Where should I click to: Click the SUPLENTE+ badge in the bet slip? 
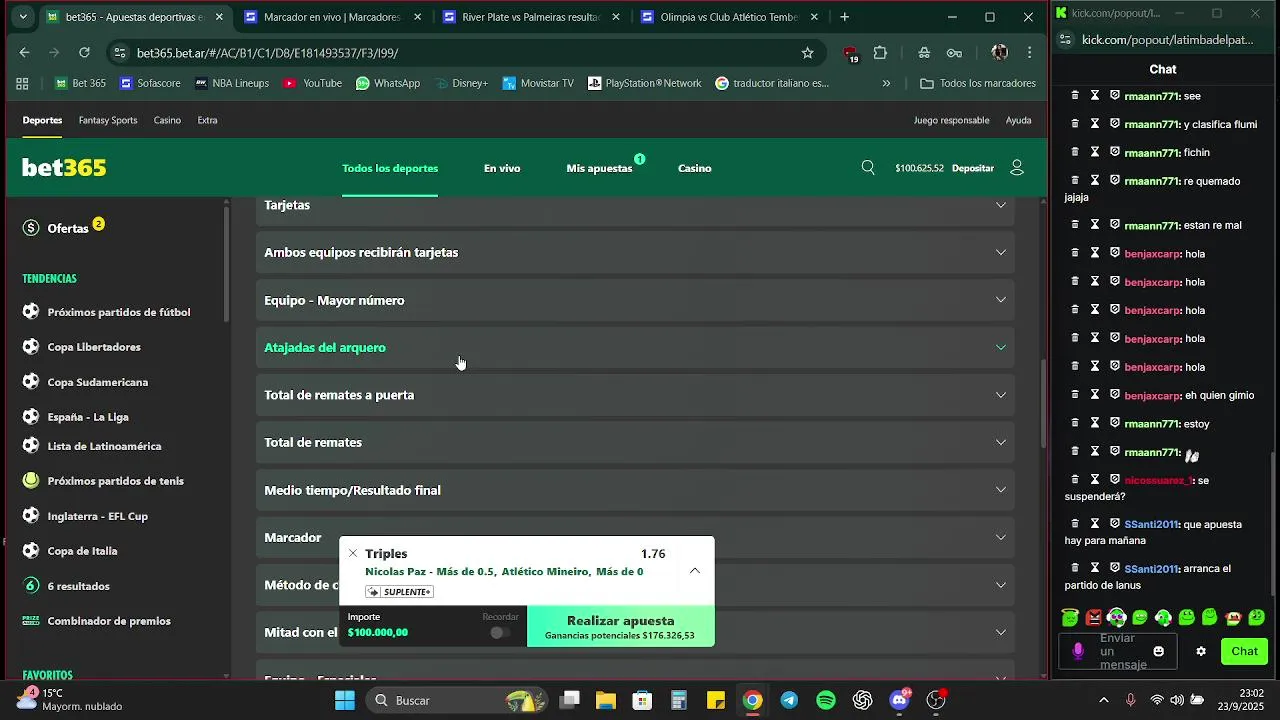(399, 592)
